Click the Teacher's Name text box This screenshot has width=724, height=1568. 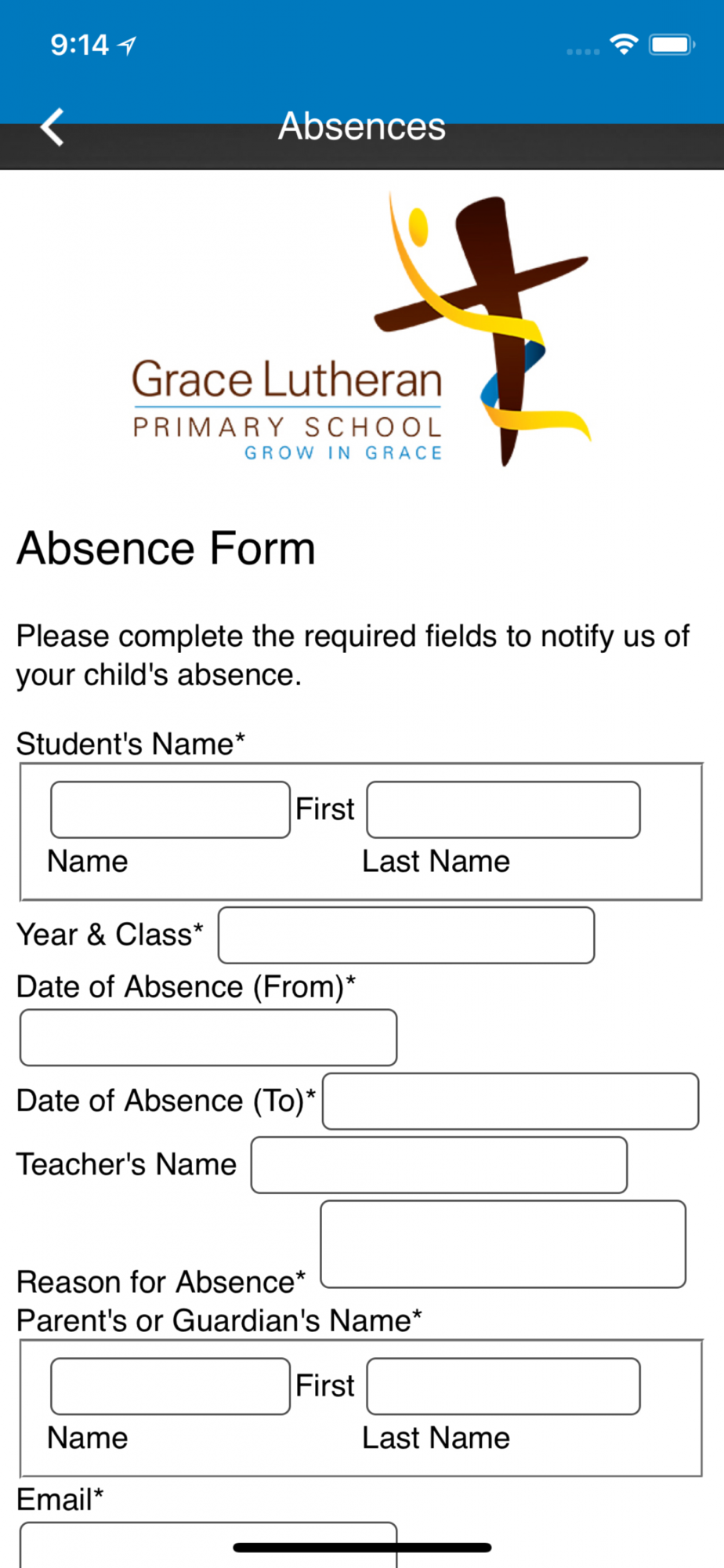point(439,1165)
